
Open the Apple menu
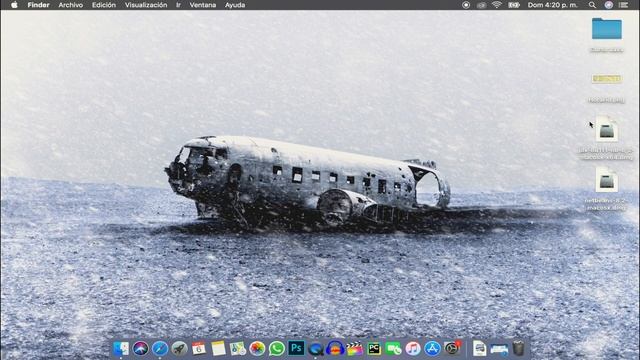tap(14, 5)
